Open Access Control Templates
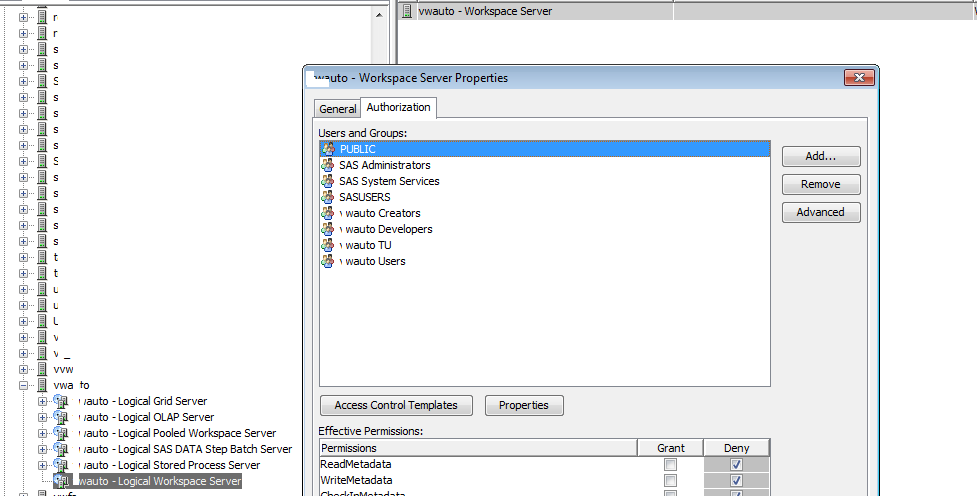977x496 pixels. pos(396,405)
